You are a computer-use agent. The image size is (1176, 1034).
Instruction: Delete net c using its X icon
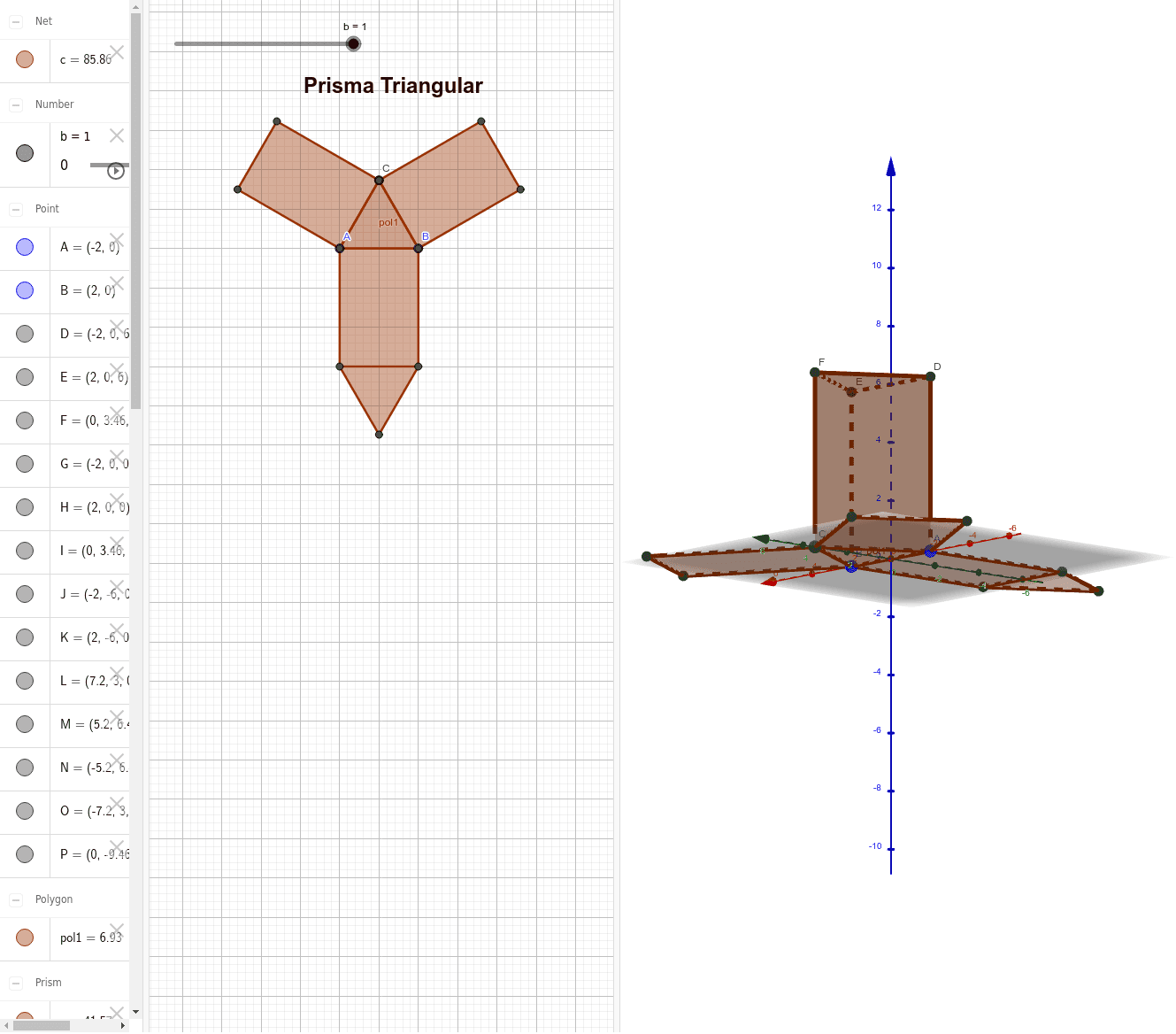118,53
